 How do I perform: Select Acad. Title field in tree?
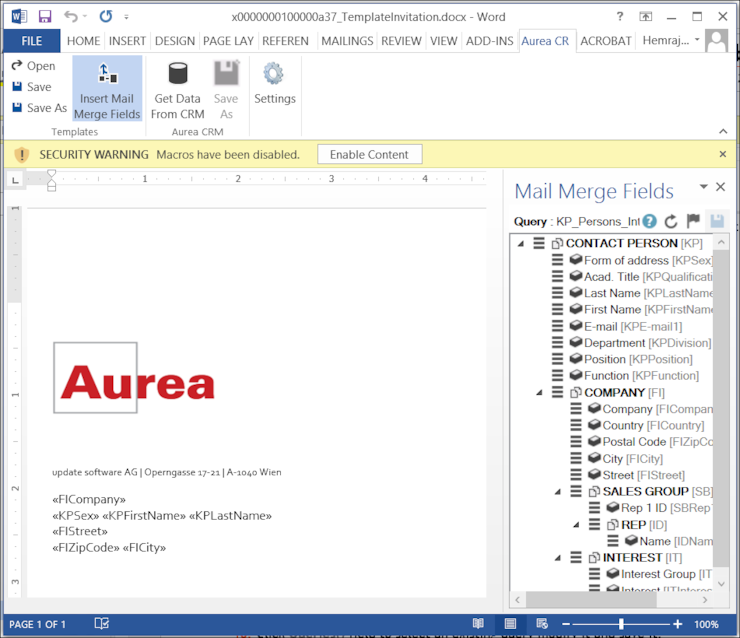[x=648, y=277]
